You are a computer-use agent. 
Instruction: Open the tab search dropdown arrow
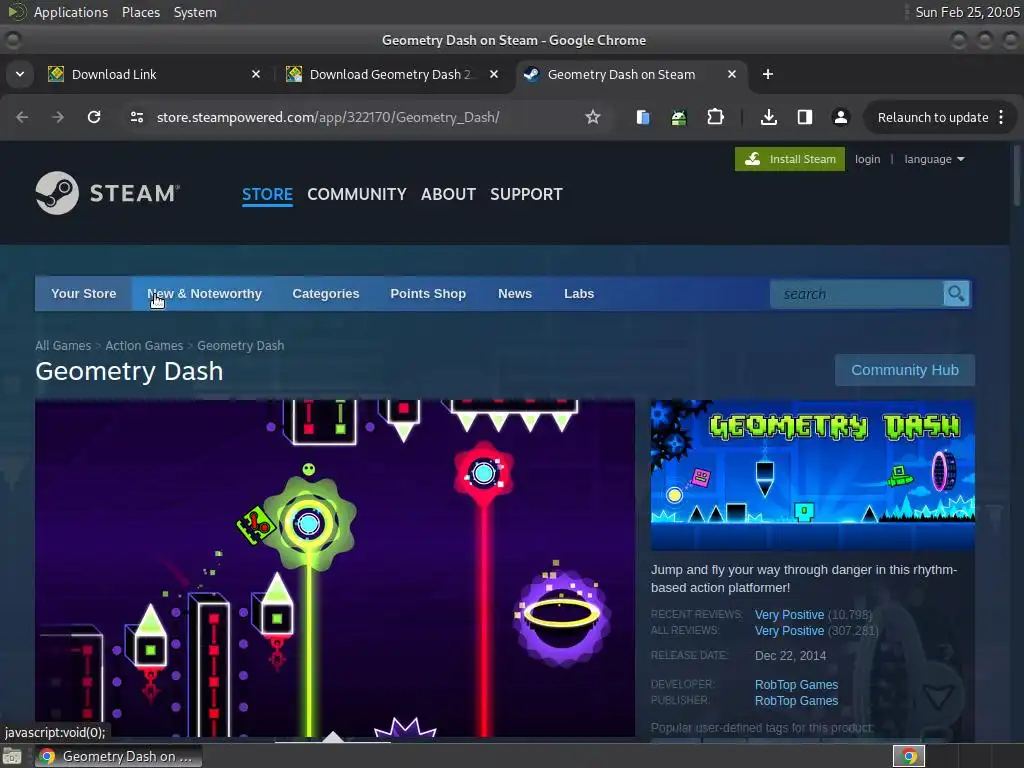click(x=20, y=74)
